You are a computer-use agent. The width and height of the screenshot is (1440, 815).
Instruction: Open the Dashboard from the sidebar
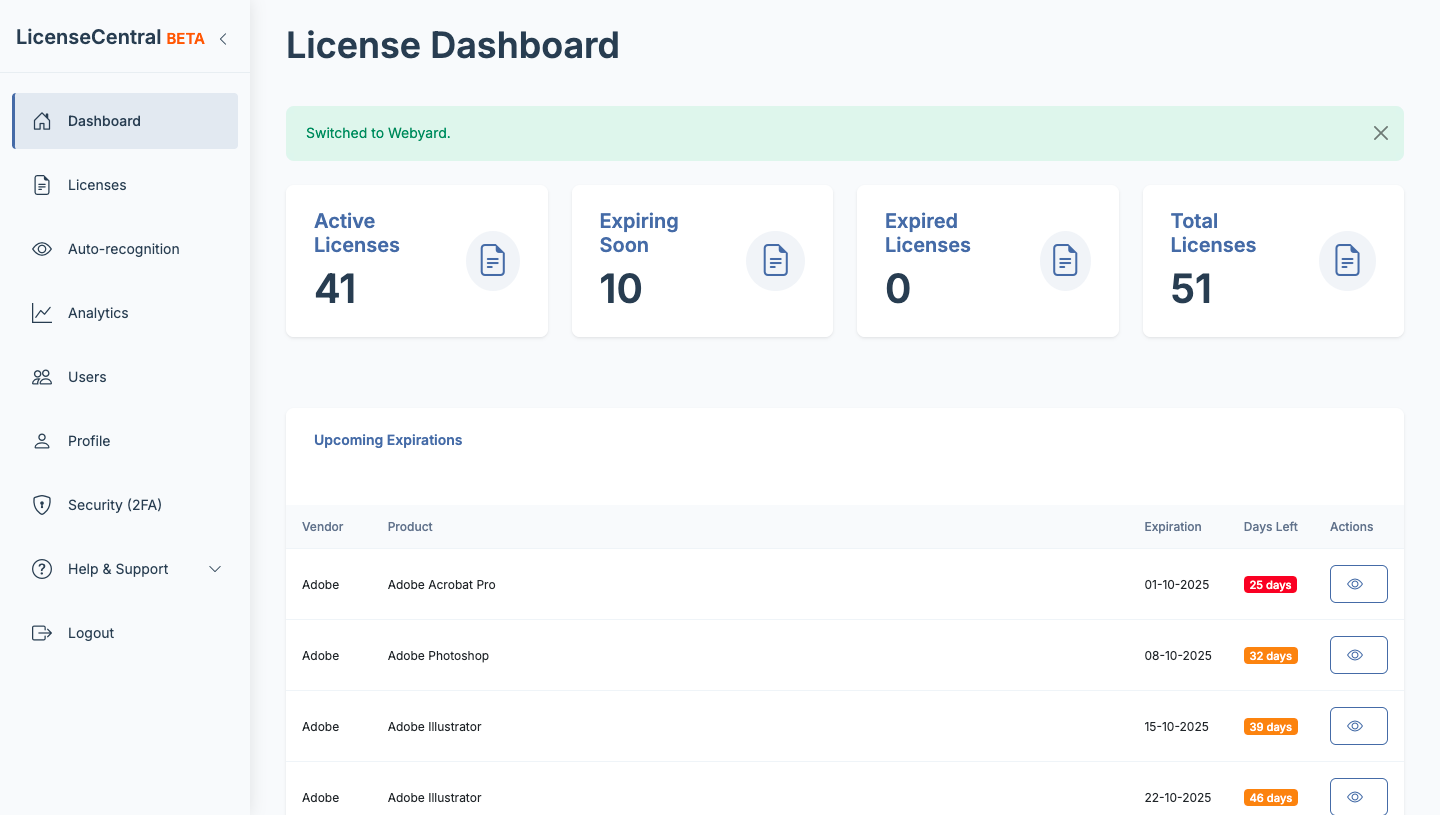pyautogui.click(x=103, y=120)
